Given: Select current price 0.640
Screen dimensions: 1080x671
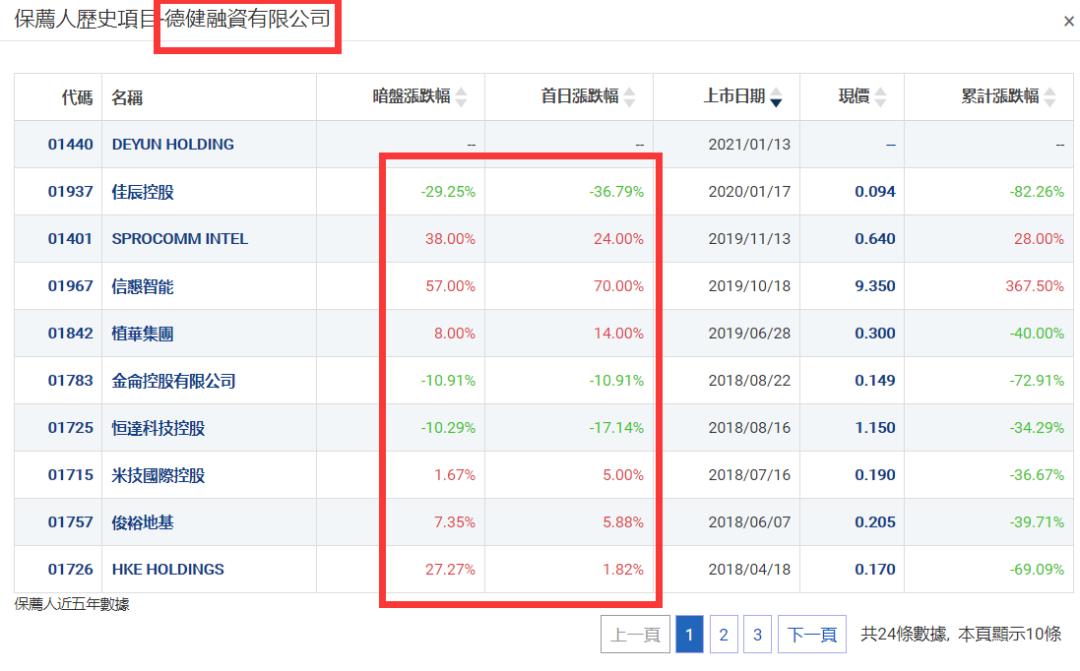Looking at the screenshot, I should pyautogui.click(x=875, y=238).
